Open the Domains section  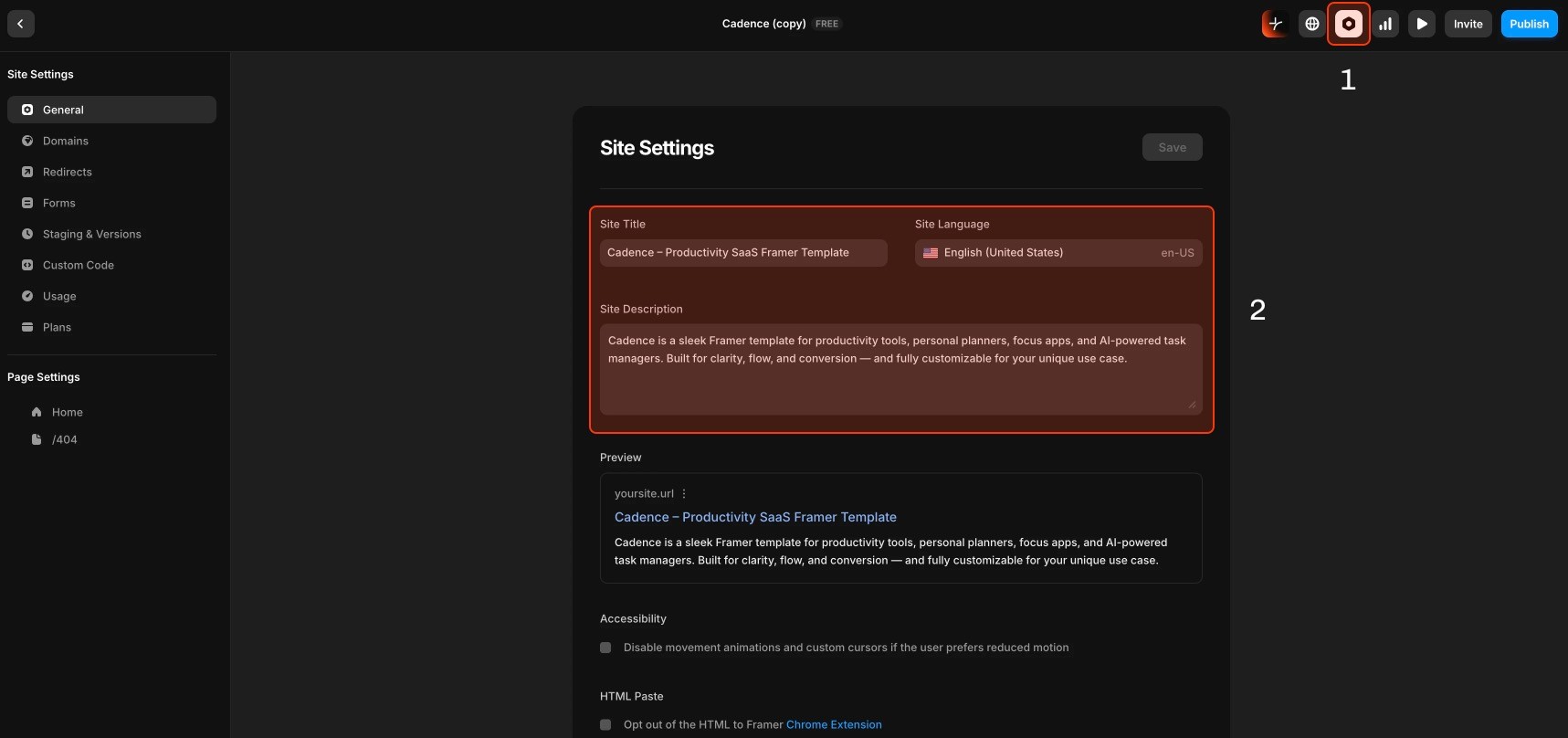111,141
